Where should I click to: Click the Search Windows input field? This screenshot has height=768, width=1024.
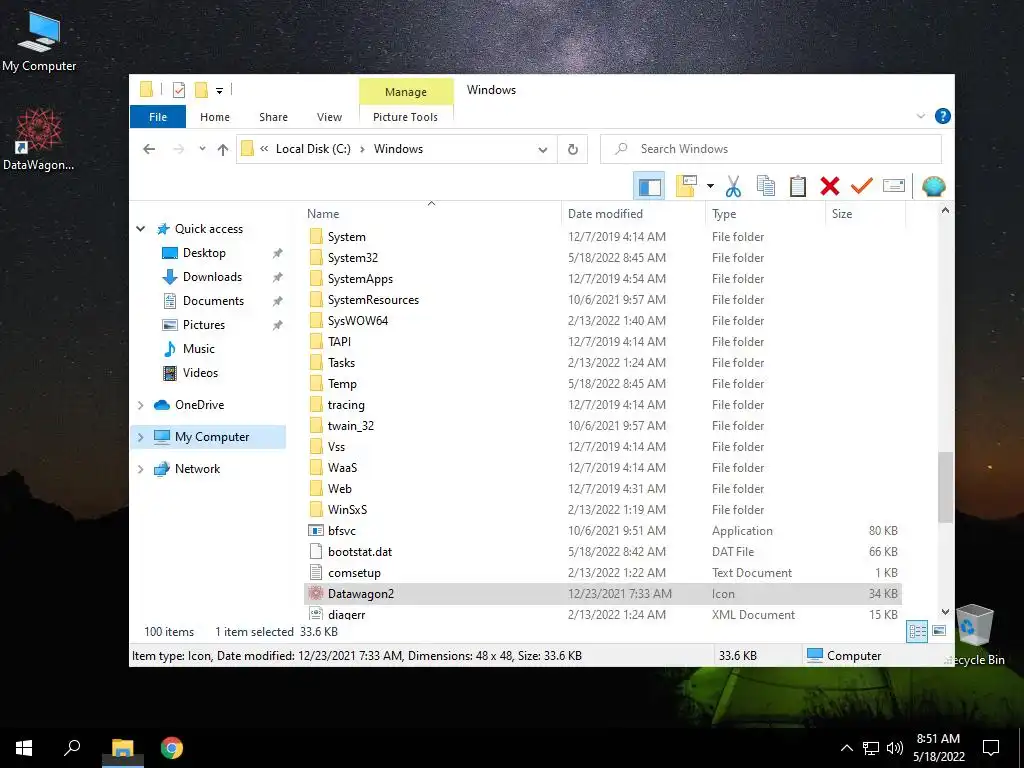pos(771,149)
